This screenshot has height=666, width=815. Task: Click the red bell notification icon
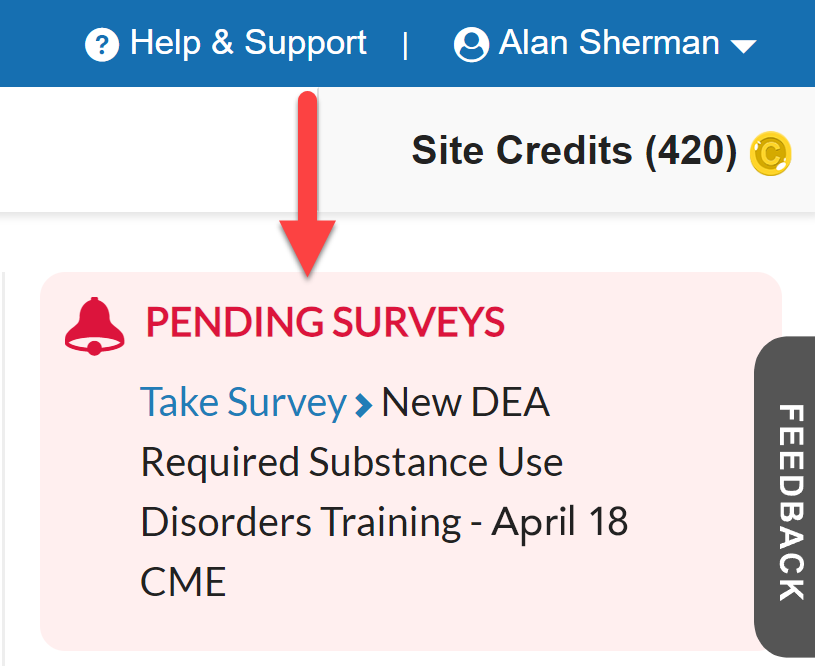click(94, 326)
